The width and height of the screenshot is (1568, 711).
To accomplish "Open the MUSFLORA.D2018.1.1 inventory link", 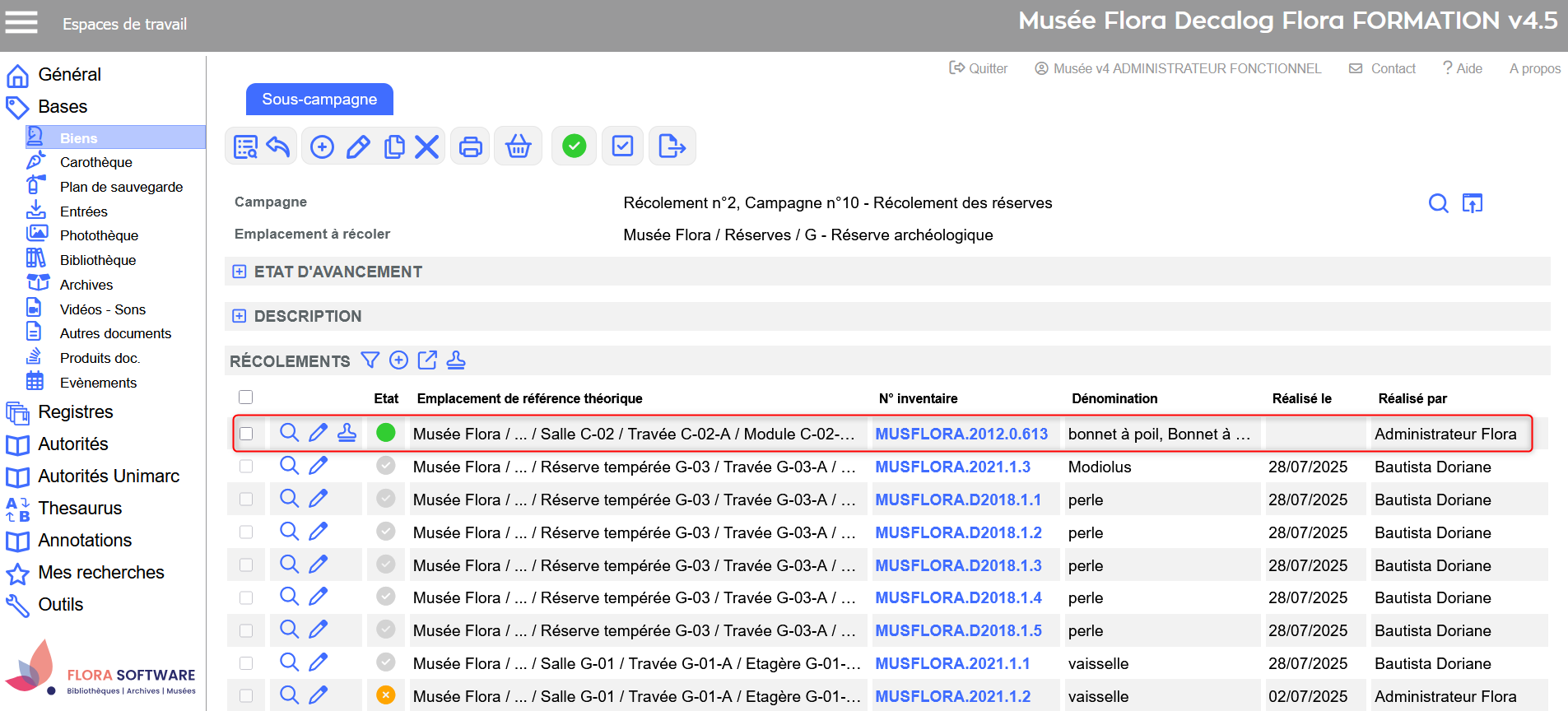I will pos(958,500).
